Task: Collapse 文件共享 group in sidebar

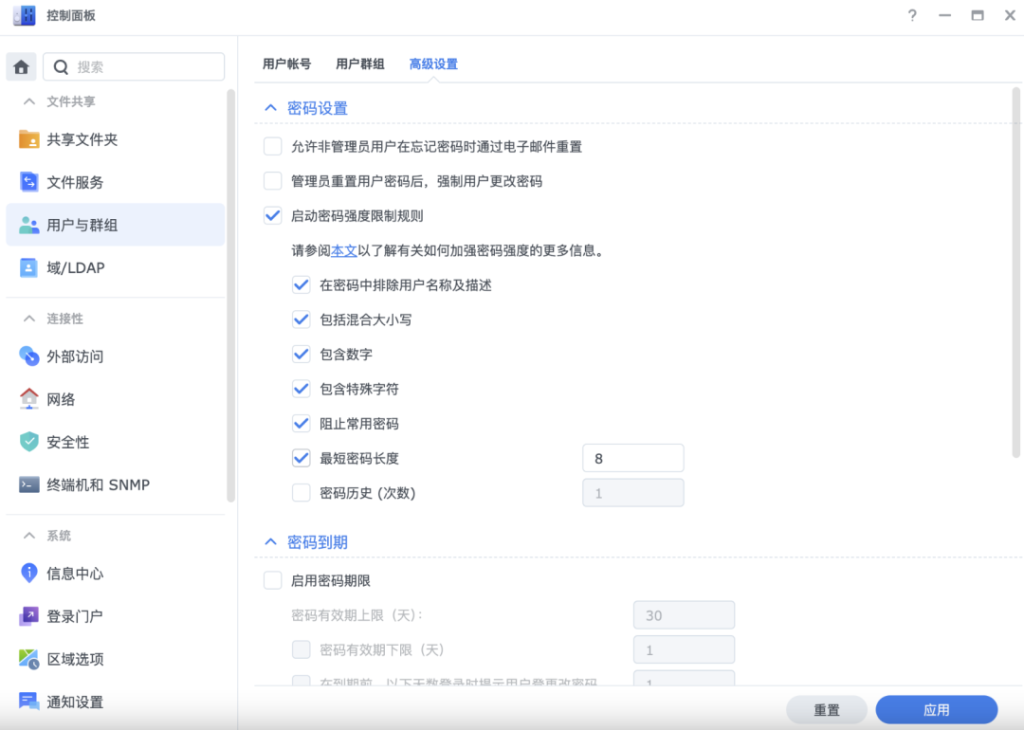Action: 29,102
